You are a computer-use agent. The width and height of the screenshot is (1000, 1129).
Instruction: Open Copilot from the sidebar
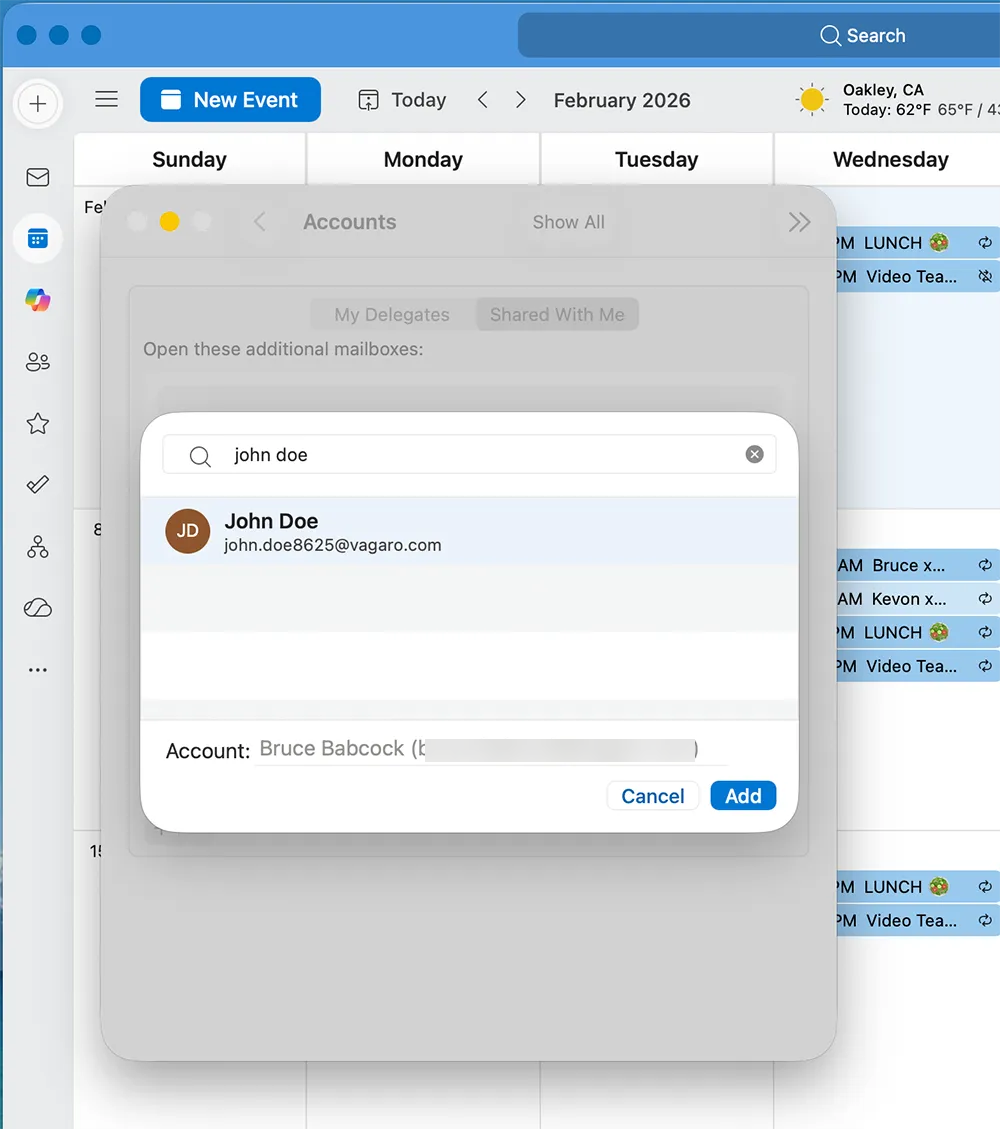coord(37,299)
